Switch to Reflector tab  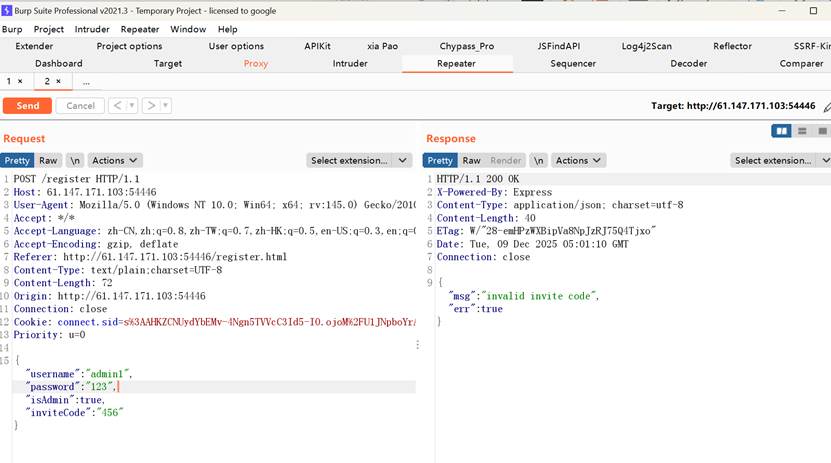click(x=732, y=46)
